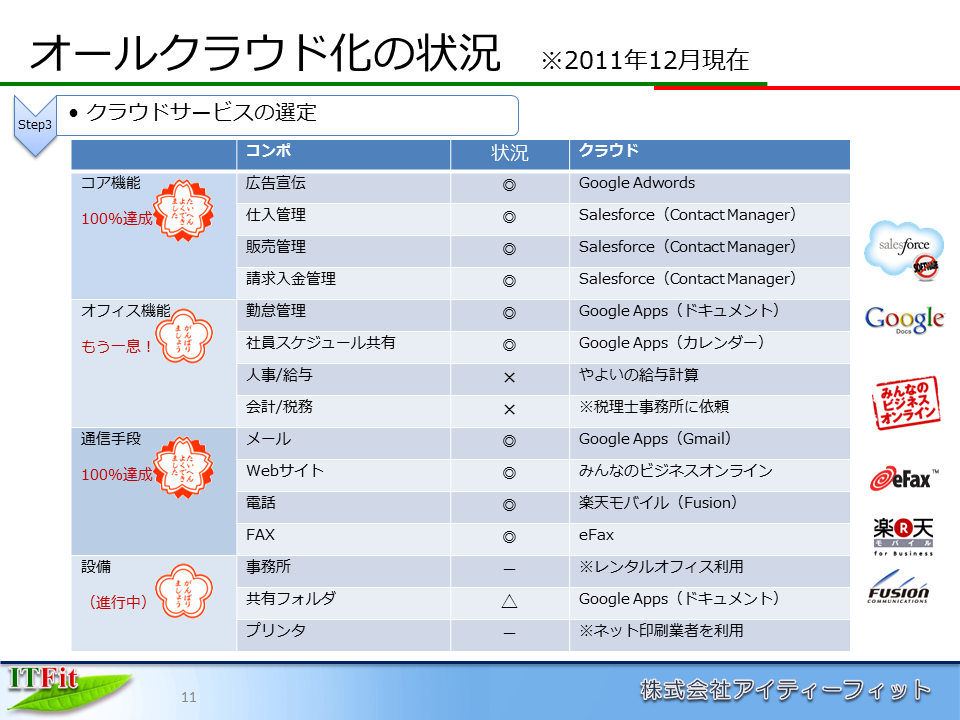Click the ◎ status mark for 請求入金管理

[x=509, y=281]
